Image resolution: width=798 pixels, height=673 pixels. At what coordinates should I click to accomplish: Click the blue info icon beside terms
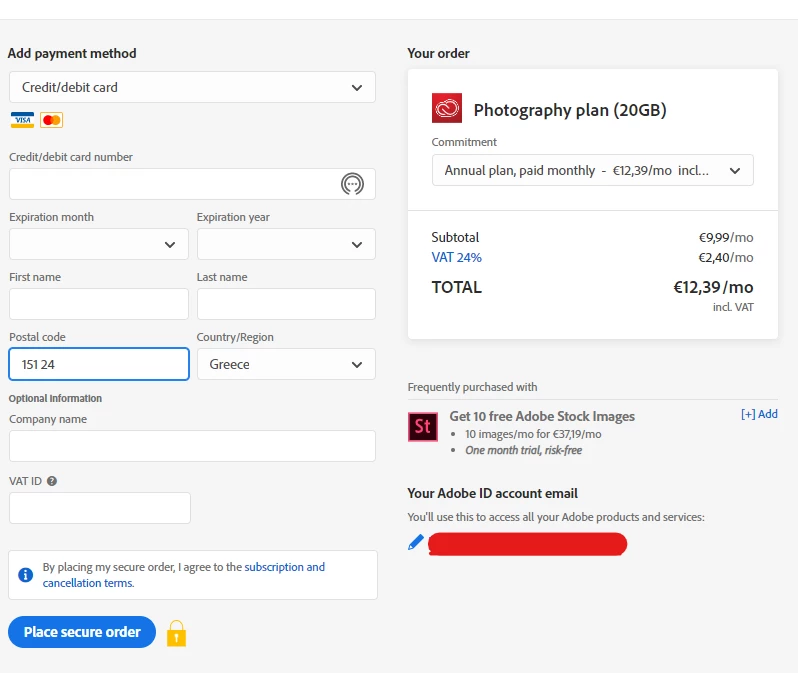[25, 575]
